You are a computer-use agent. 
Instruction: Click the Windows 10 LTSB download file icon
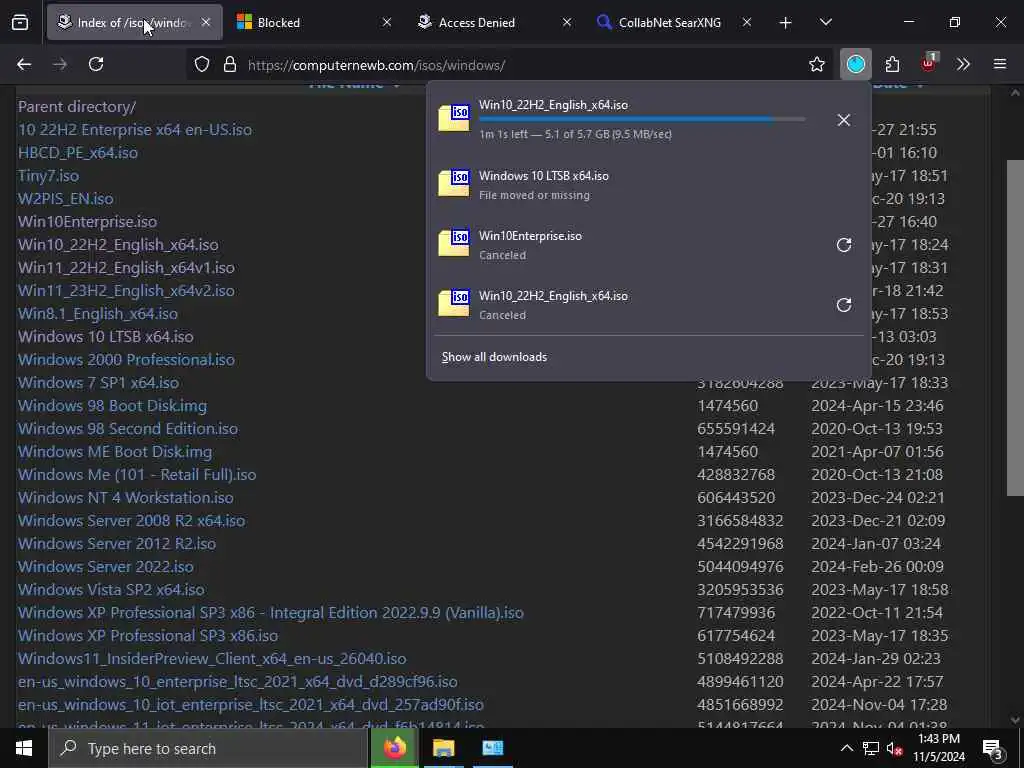point(454,184)
